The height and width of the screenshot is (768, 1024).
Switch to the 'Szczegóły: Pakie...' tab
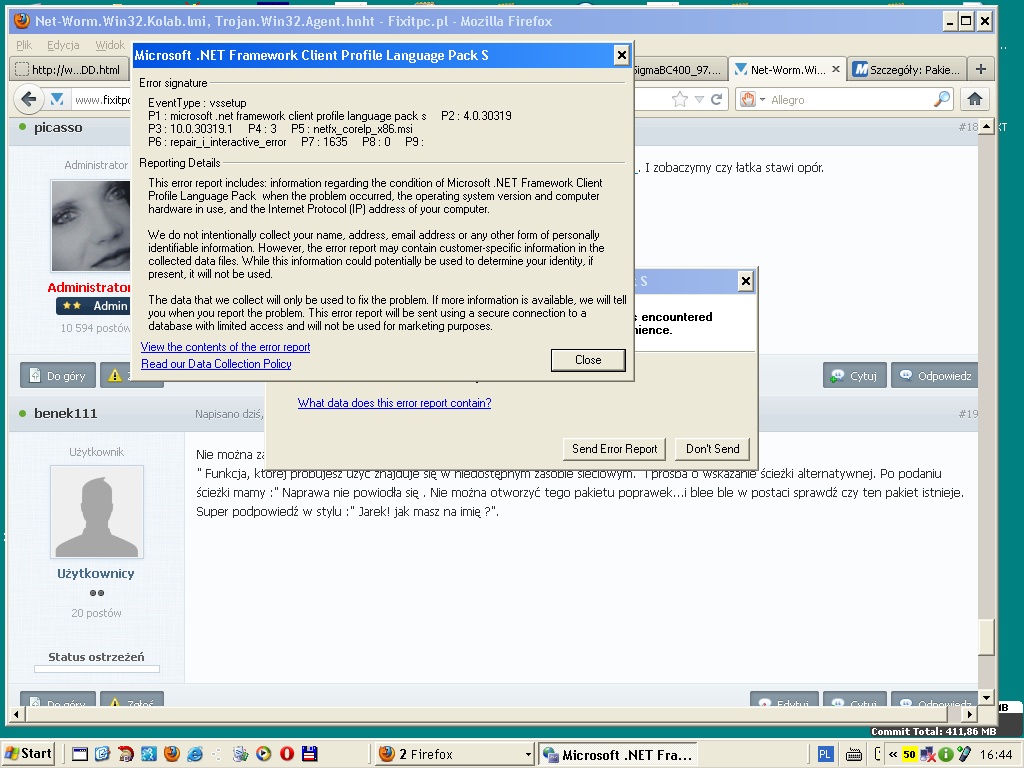(x=906, y=69)
